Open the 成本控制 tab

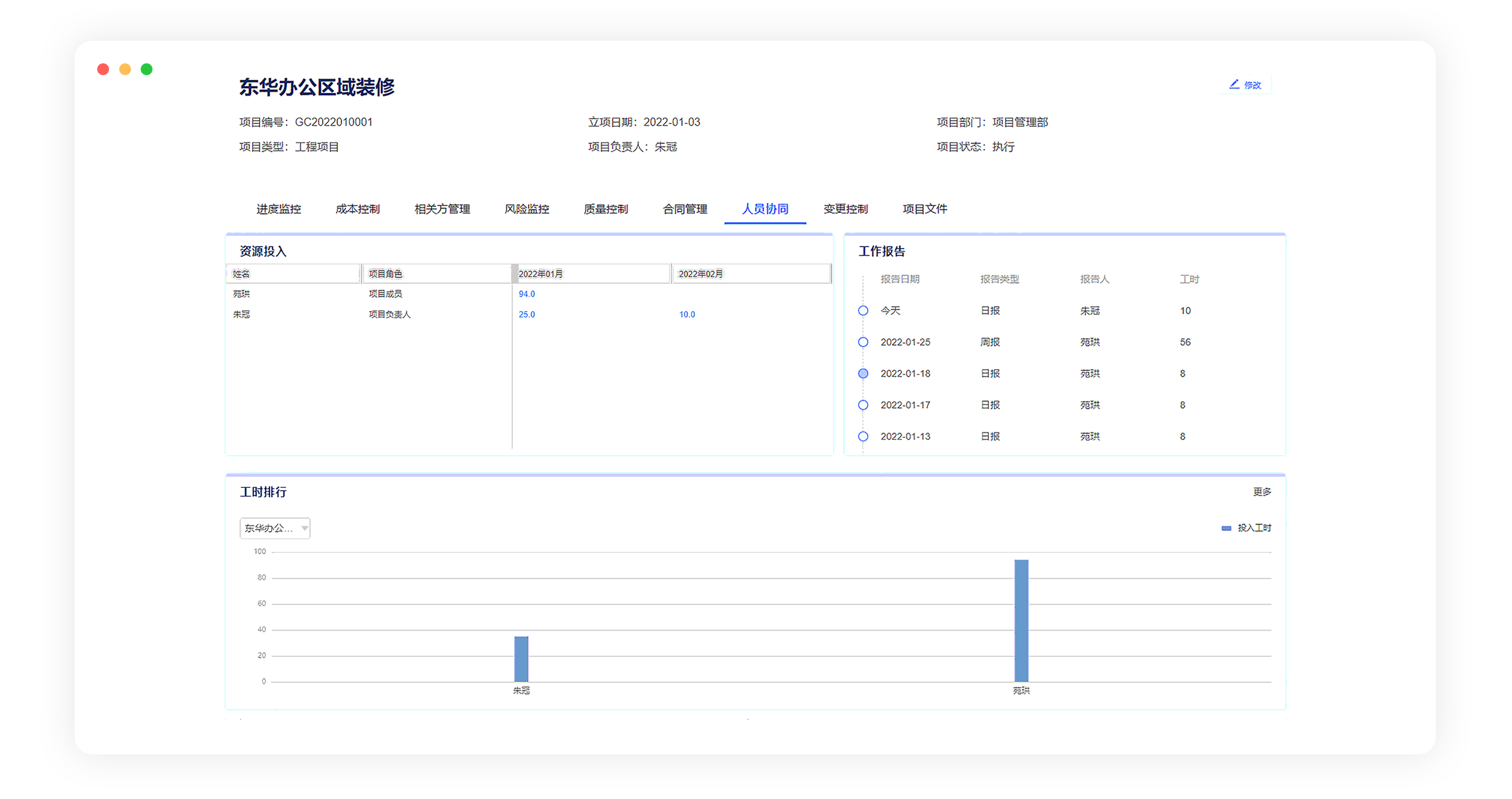358,209
